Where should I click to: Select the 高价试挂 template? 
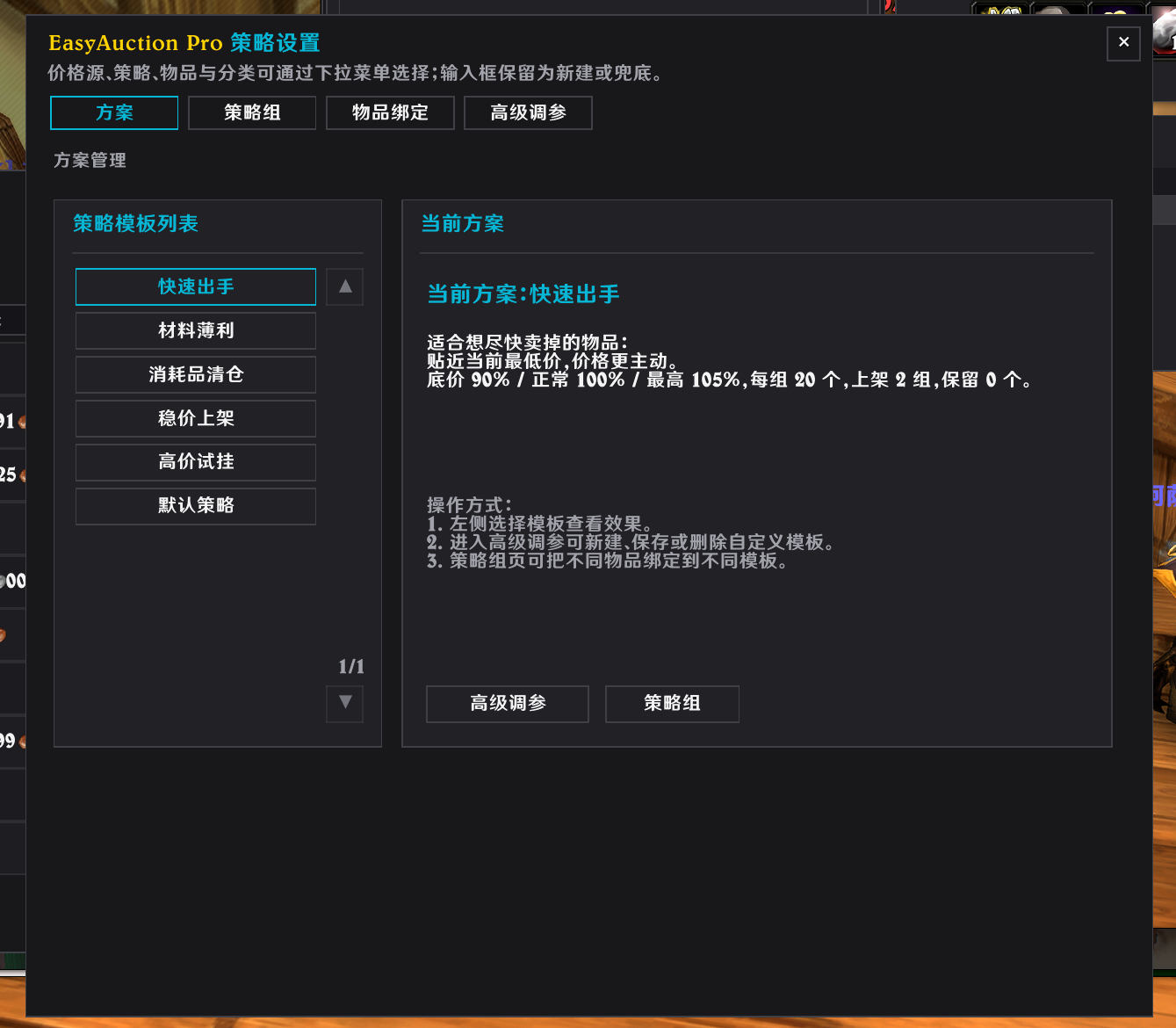pos(196,462)
